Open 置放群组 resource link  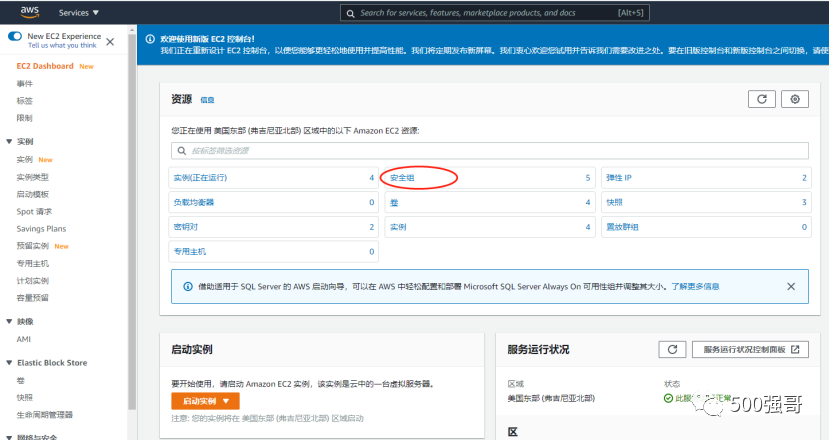tap(622, 227)
